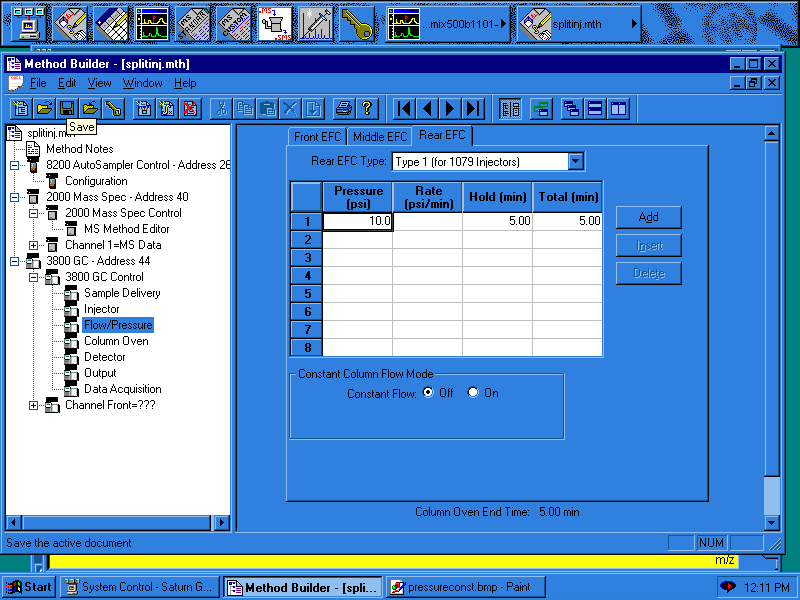Click the EFC pane scroll up arrow
800x600 pixels.
point(771,134)
